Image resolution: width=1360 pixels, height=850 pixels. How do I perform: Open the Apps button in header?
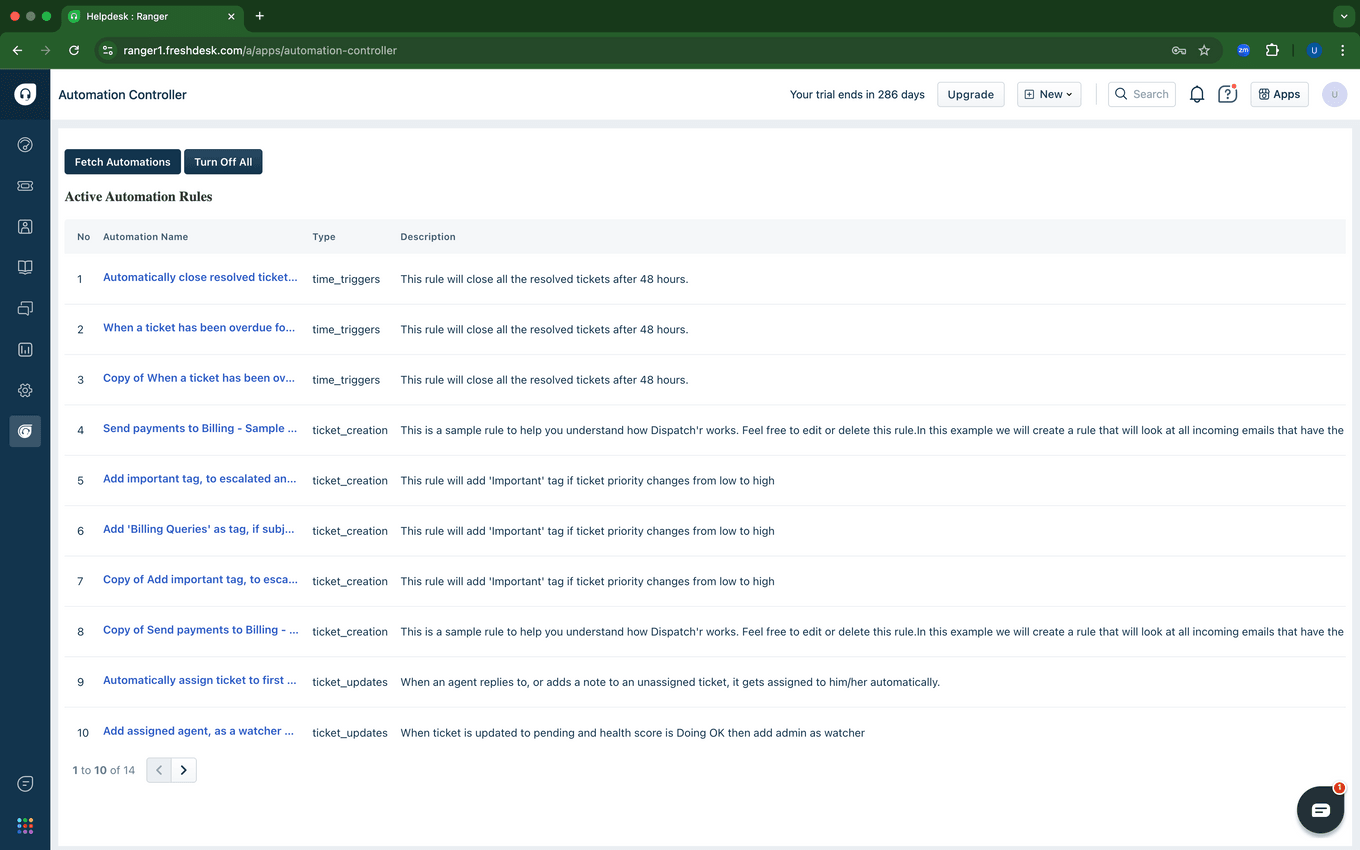[x=1279, y=94]
